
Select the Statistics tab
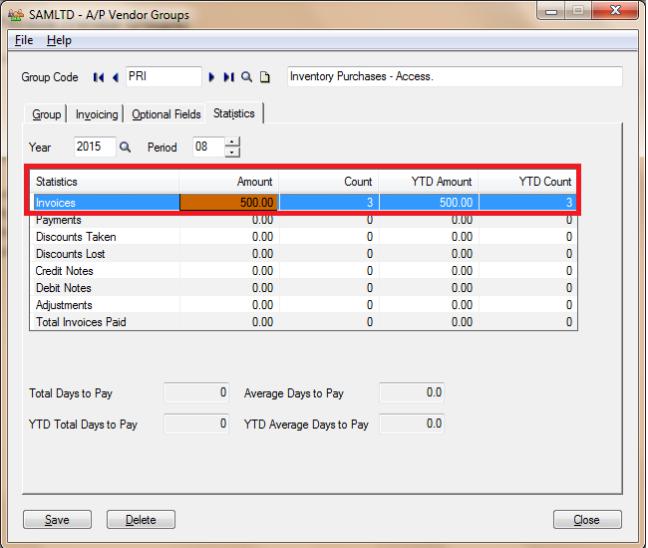click(234, 113)
